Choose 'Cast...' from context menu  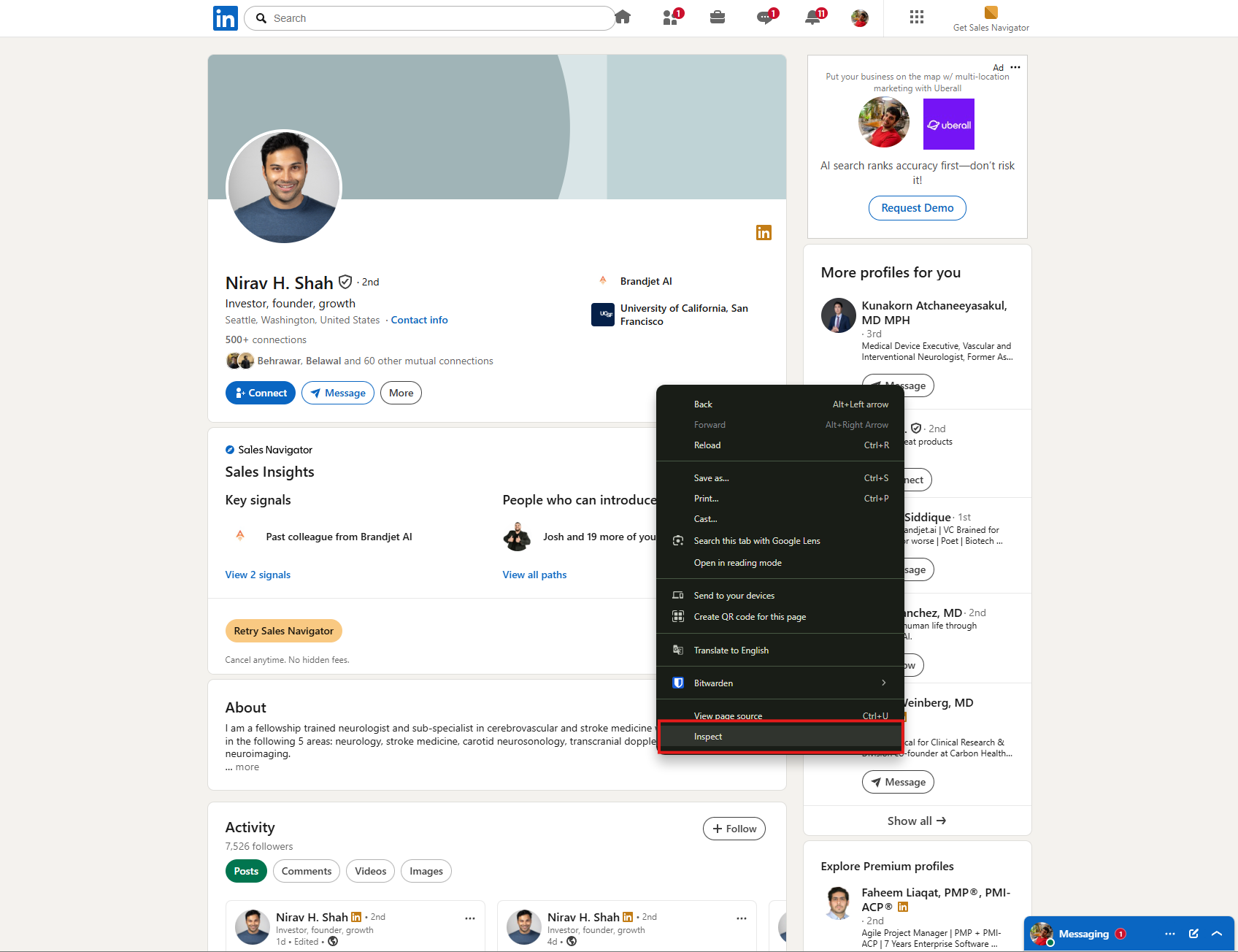coord(780,519)
